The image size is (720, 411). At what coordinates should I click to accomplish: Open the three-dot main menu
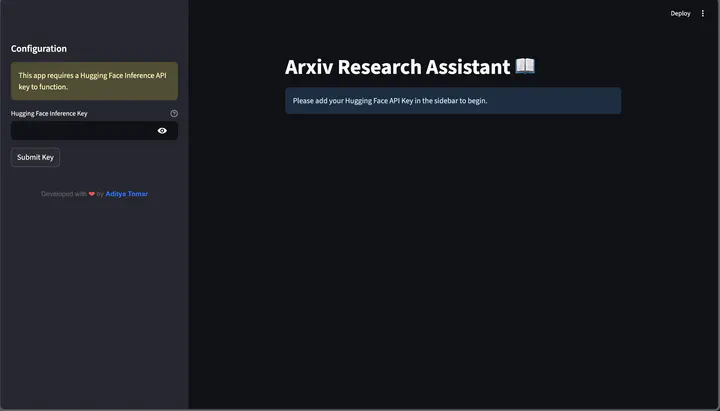[702, 13]
